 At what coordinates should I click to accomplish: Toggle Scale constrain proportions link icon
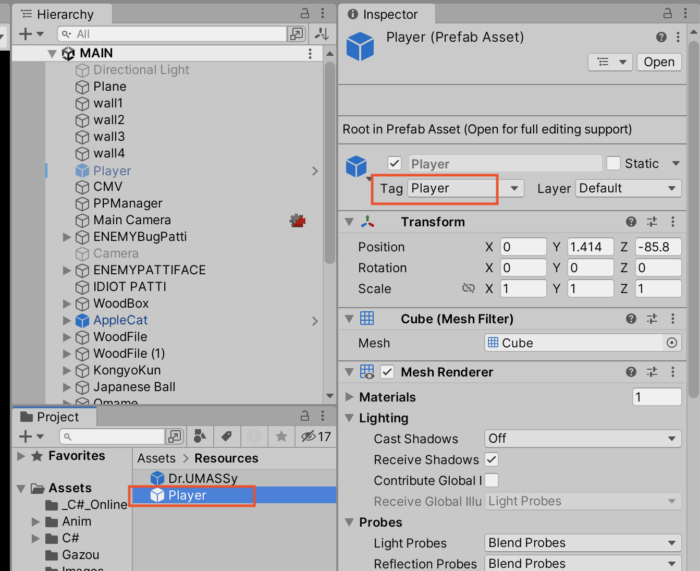tap(468, 288)
